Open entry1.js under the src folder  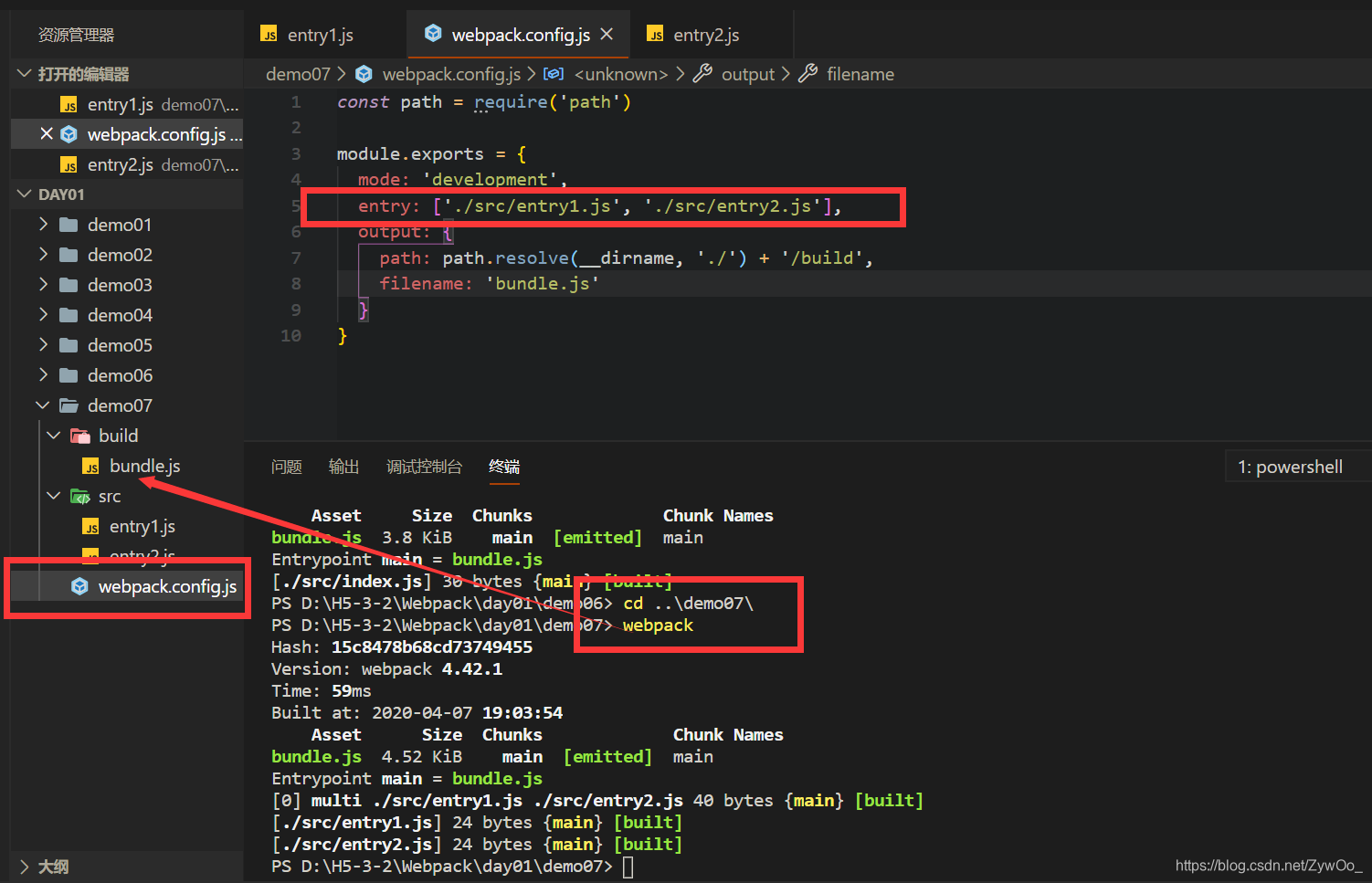point(142,526)
